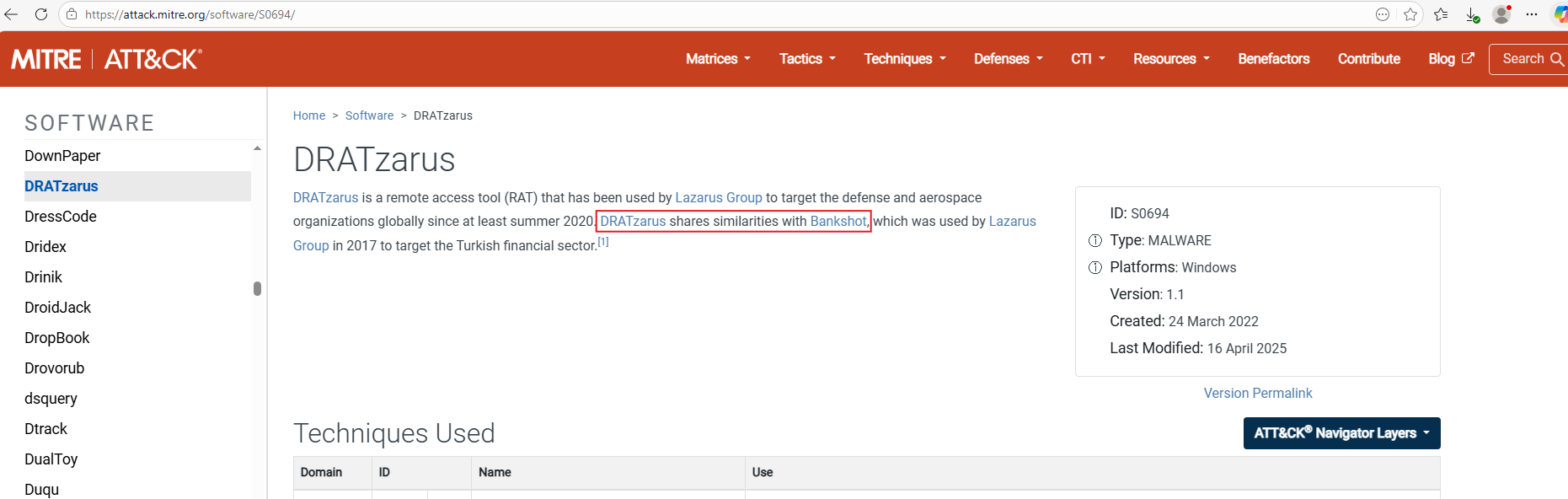Open browser downloads icon

tap(1472, 14)
